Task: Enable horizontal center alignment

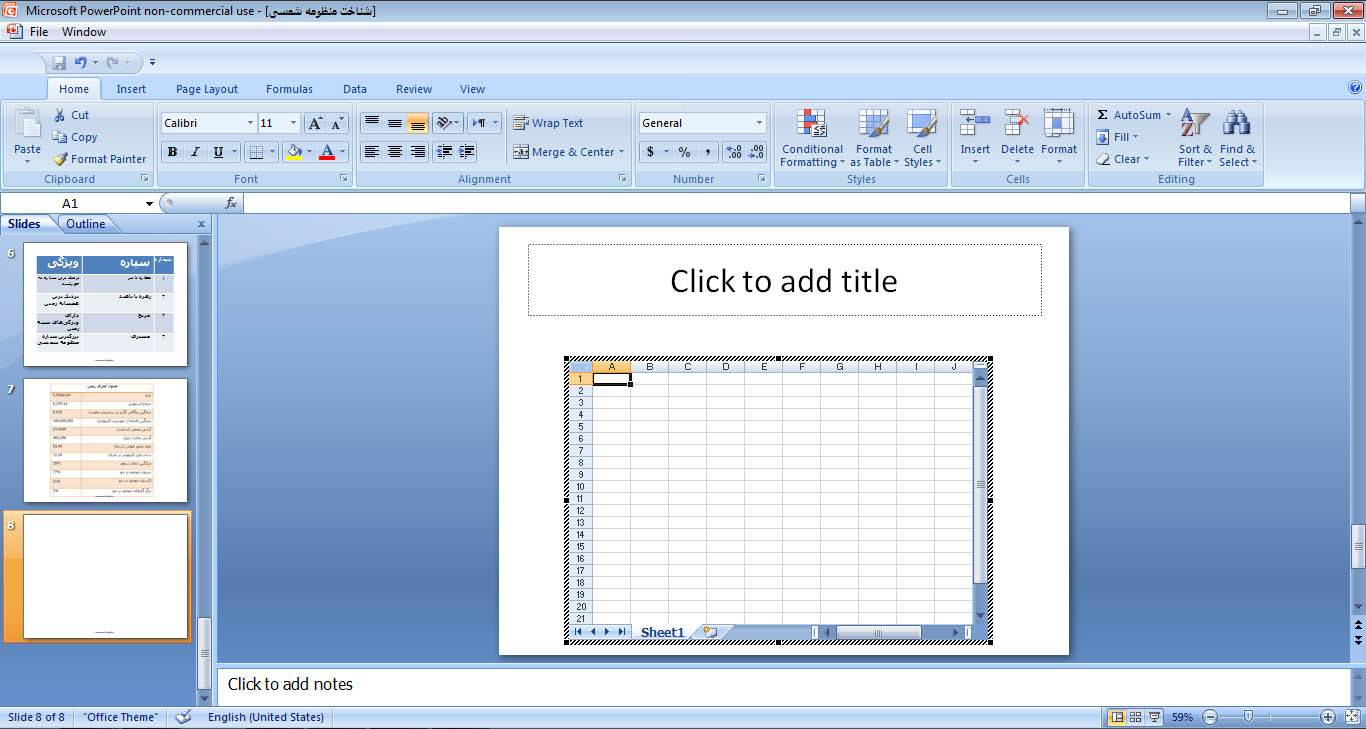Action: pyautogui.click(x=394, y=152)
